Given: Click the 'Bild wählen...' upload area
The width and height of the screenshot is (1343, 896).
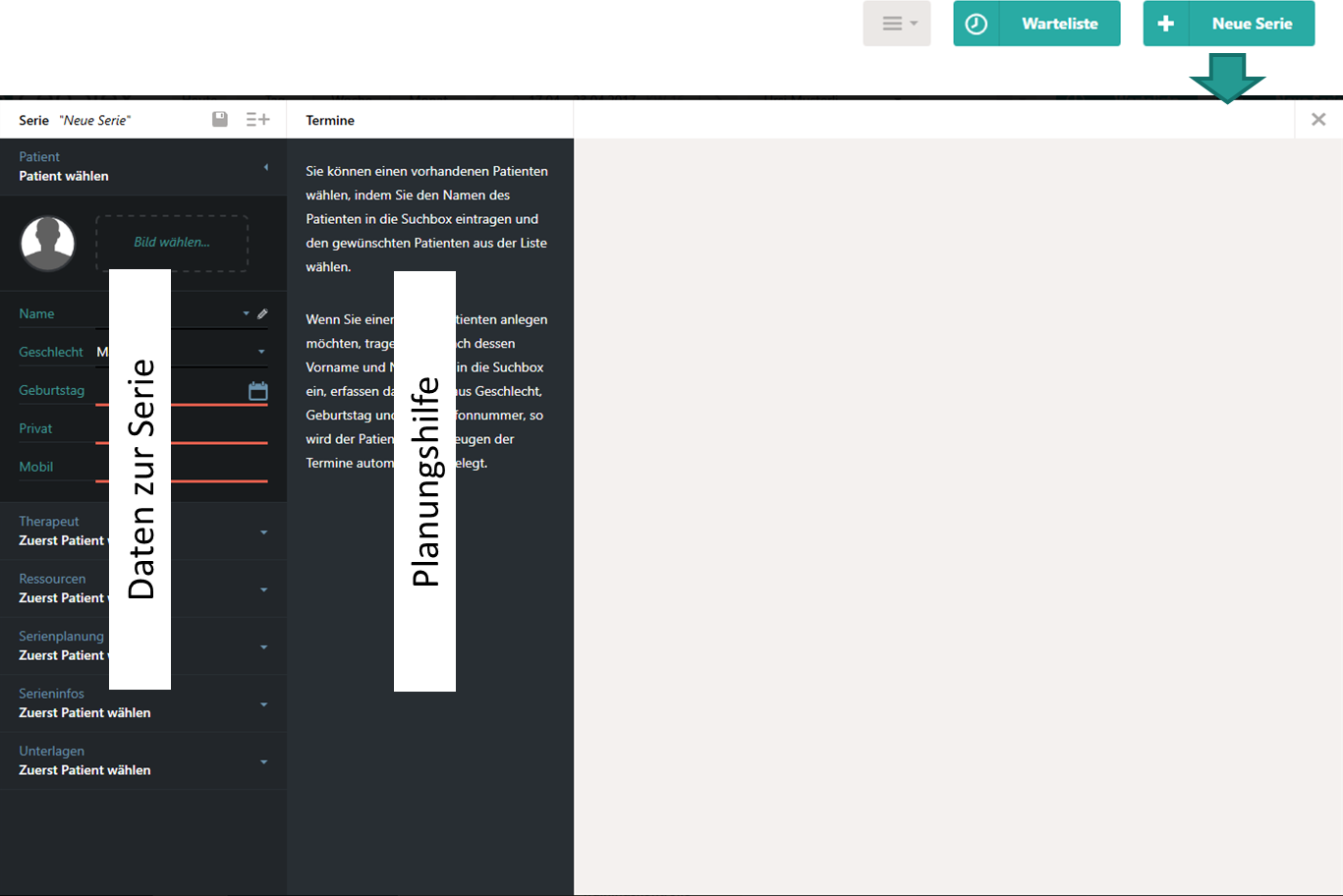Looking at the screenshot, I should [172, 243].
